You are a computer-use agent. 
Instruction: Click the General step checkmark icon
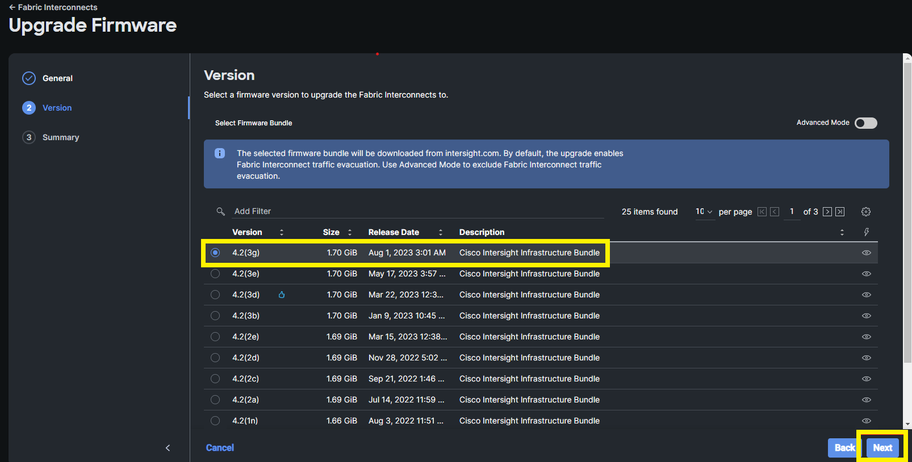28,78
